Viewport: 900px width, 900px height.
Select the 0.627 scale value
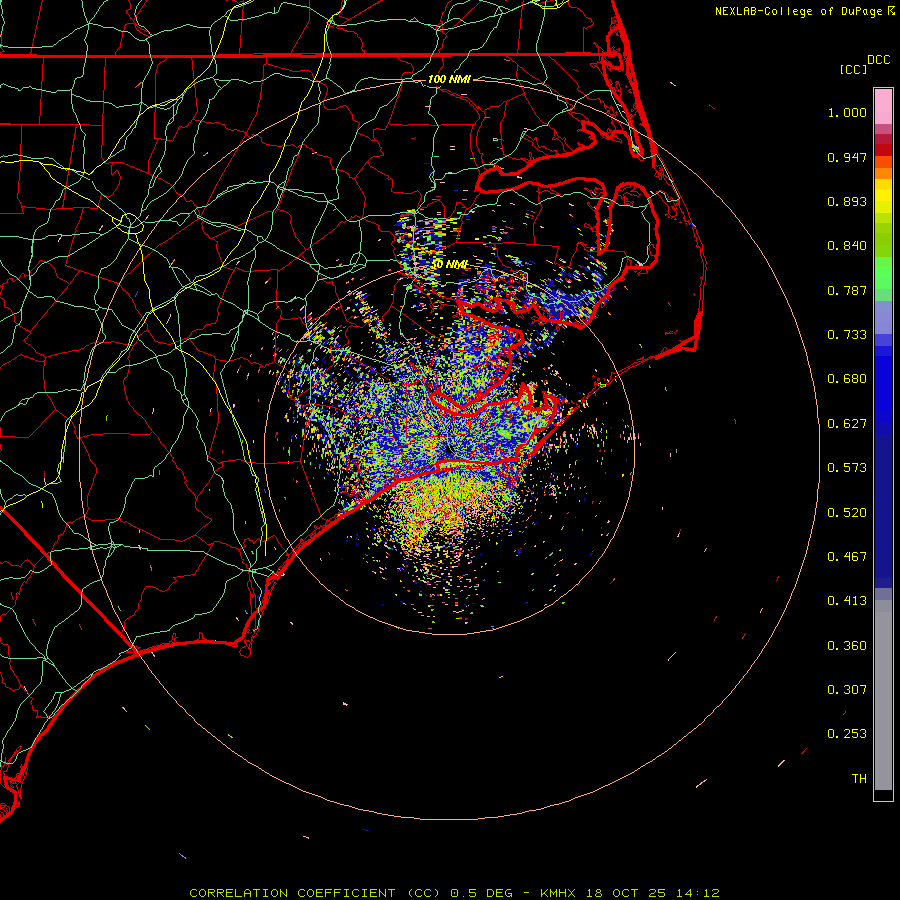click(847, 424)
